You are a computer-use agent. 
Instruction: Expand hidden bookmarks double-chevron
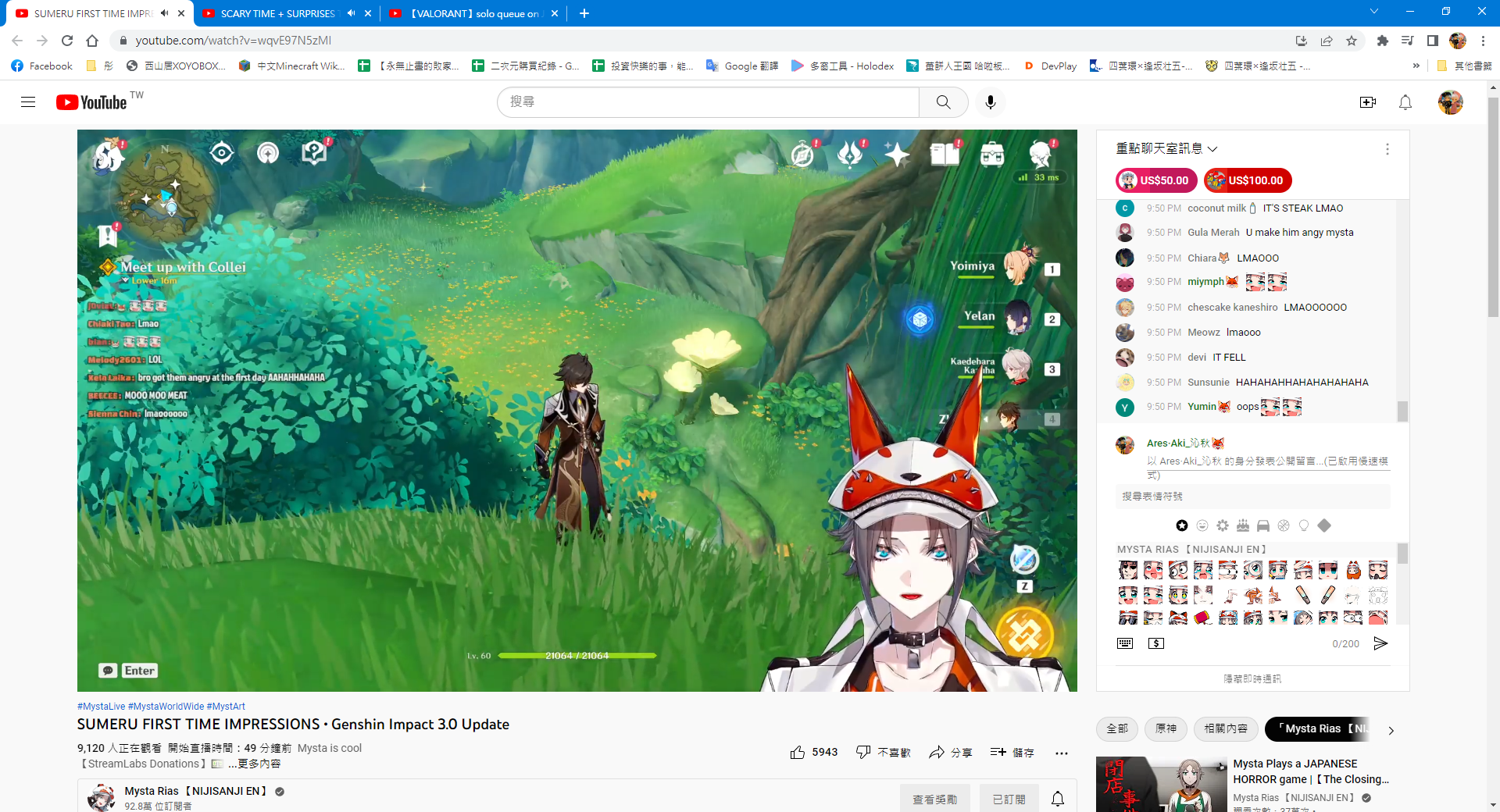click(x=1416, y=66)
